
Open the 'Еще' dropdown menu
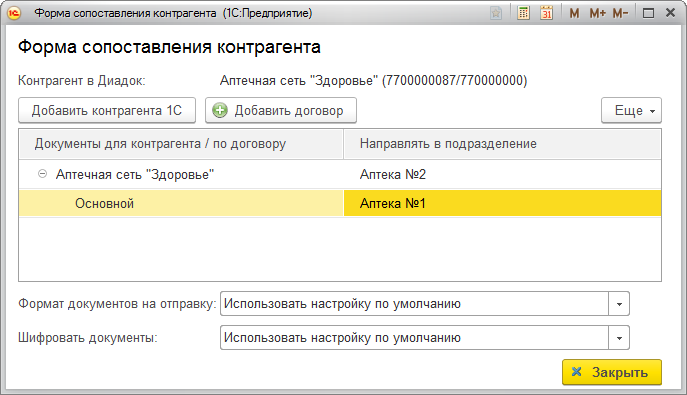pyautogui.click(x=631, y=110)
